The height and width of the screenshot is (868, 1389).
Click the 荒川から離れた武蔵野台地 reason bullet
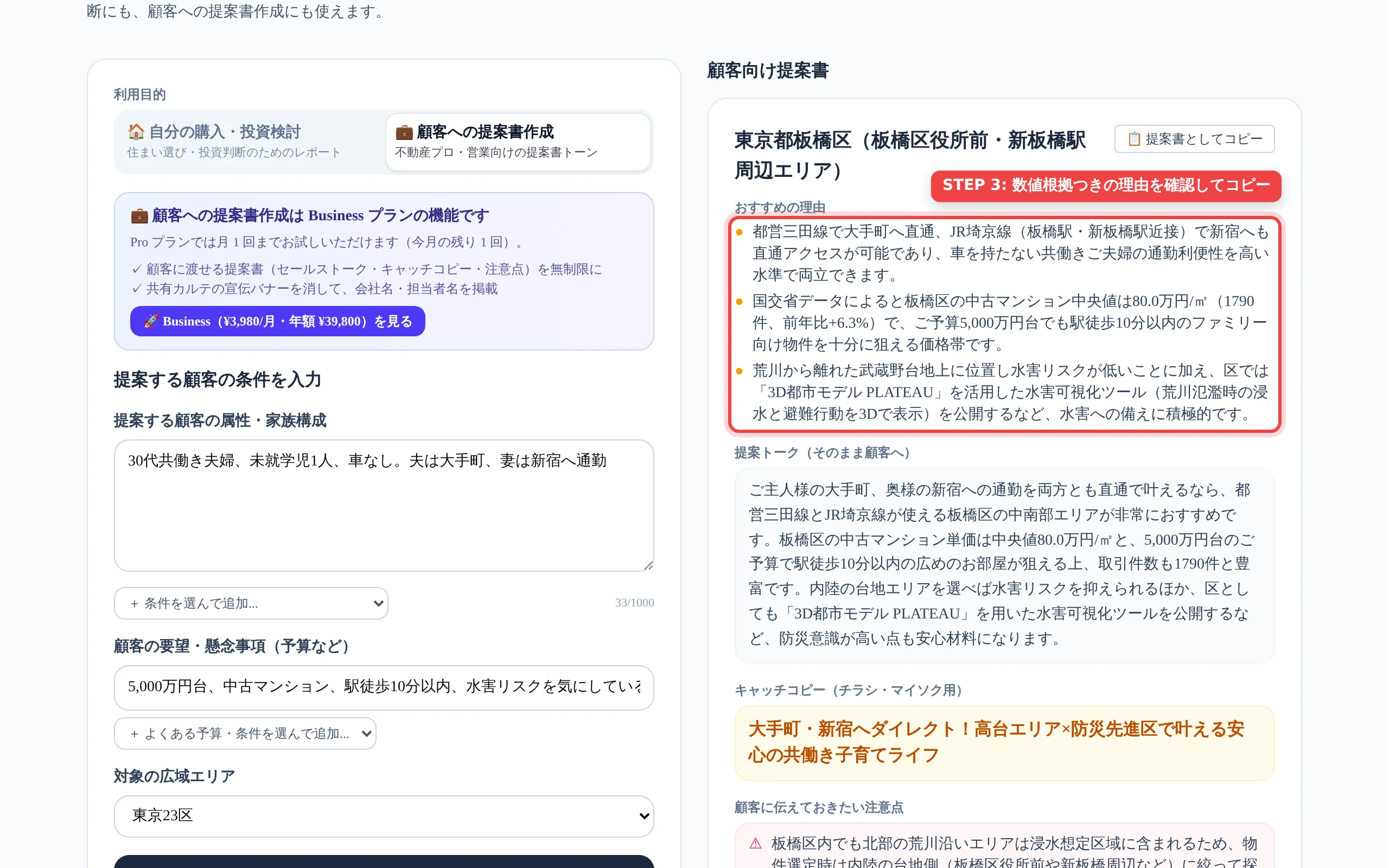pyautogui.click(x=1010, y=392)
